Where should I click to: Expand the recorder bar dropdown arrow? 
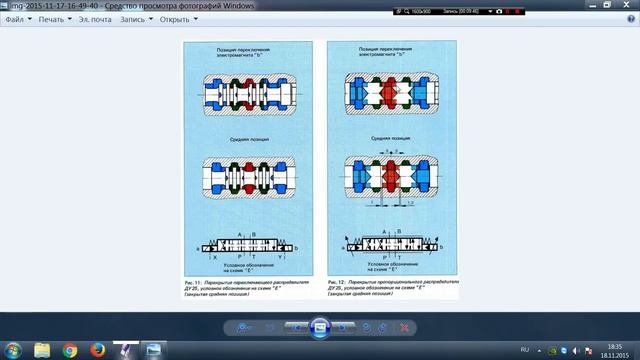click(x=490, y=11)
